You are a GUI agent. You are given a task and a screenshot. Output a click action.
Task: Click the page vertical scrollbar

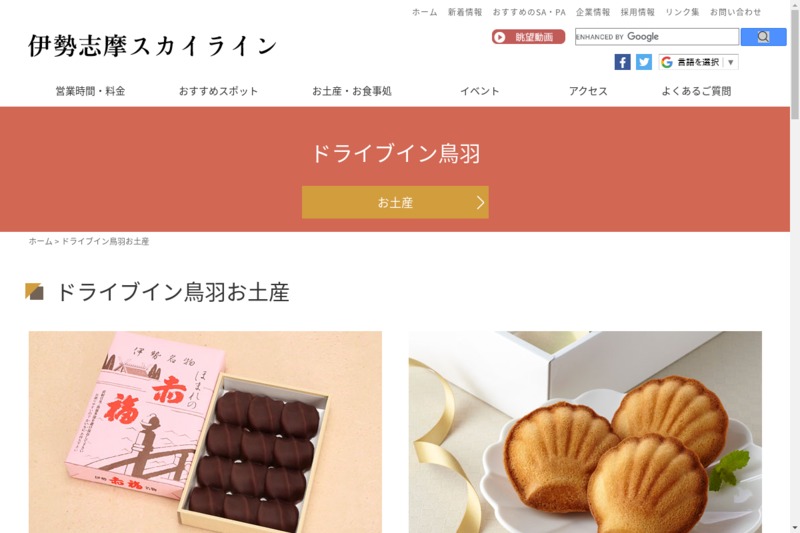click(795, 266)
